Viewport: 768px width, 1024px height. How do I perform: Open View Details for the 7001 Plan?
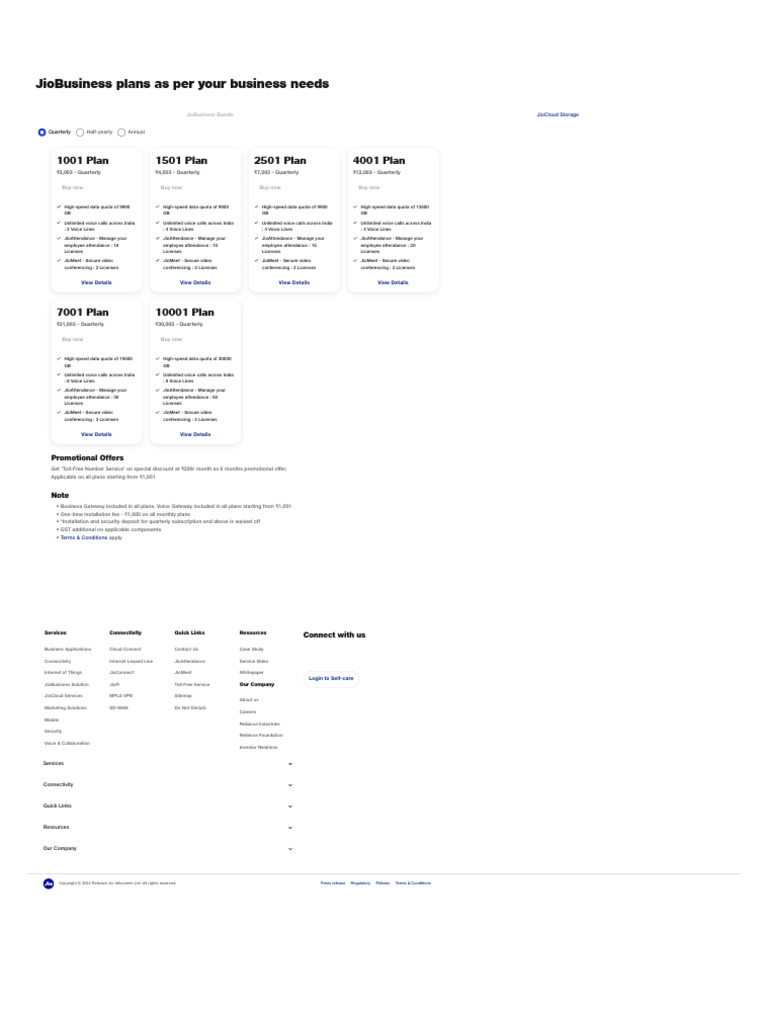96,434
